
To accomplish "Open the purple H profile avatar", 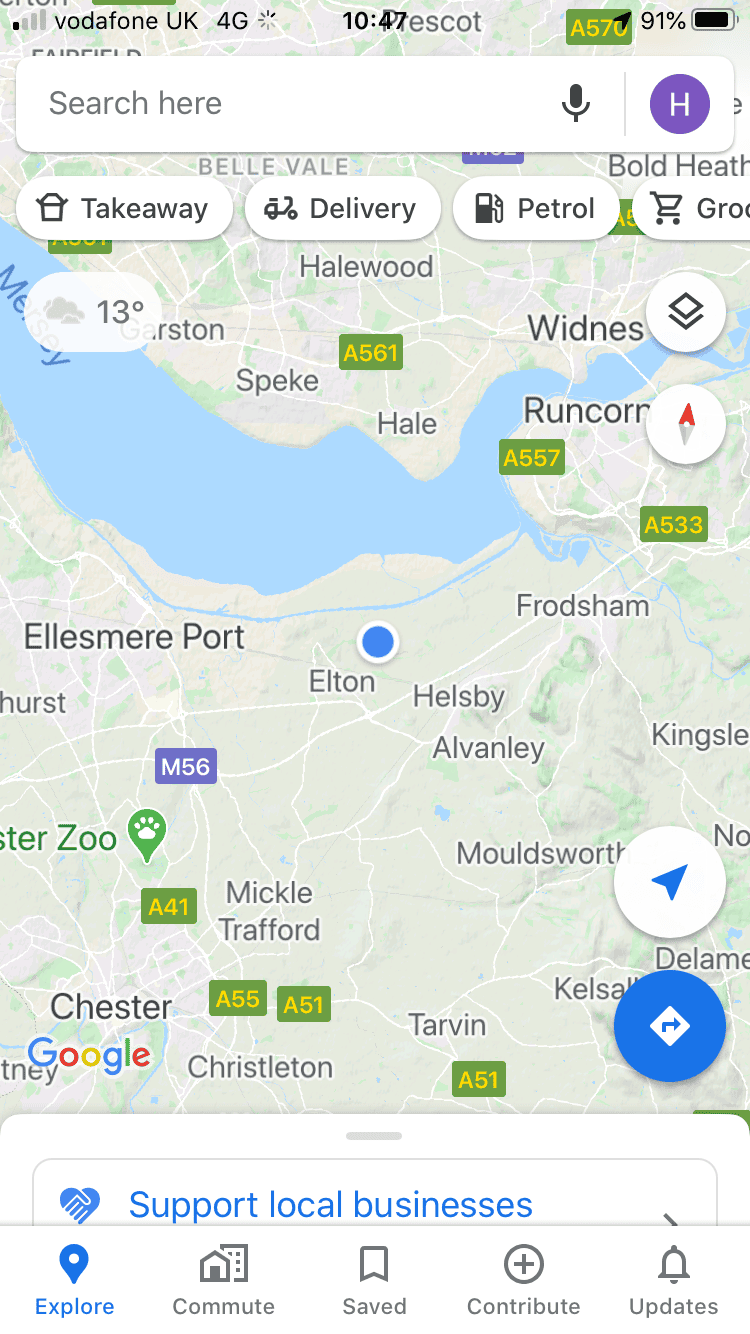I will click(x=680, y=103).
